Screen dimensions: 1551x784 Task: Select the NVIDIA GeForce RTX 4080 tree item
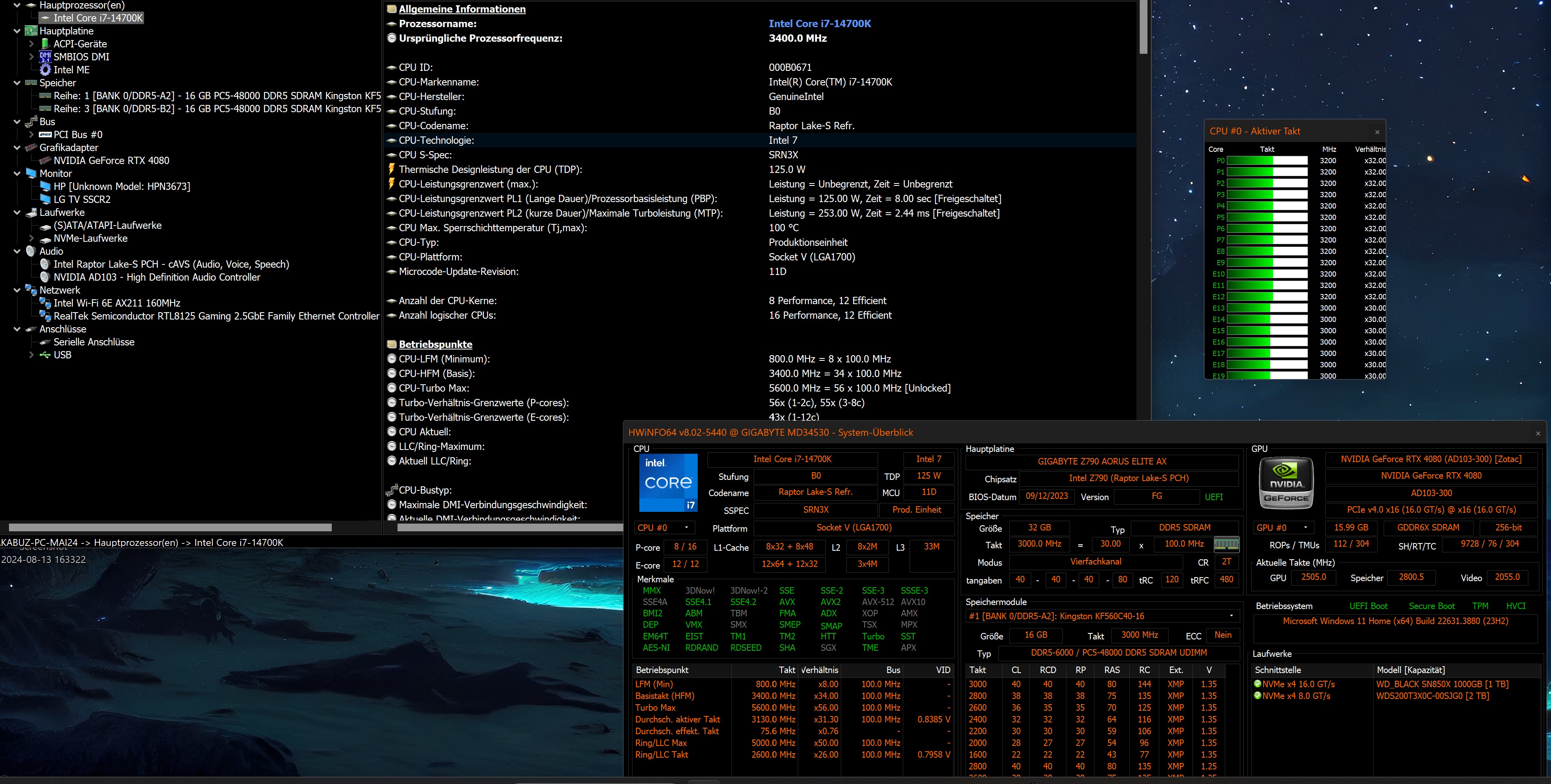click(111, 161)
